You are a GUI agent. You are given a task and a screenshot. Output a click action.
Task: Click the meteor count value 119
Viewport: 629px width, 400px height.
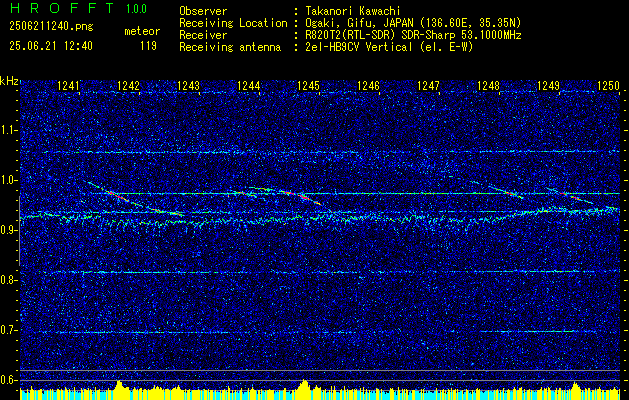pyautogui.click(x=148, y=46)
